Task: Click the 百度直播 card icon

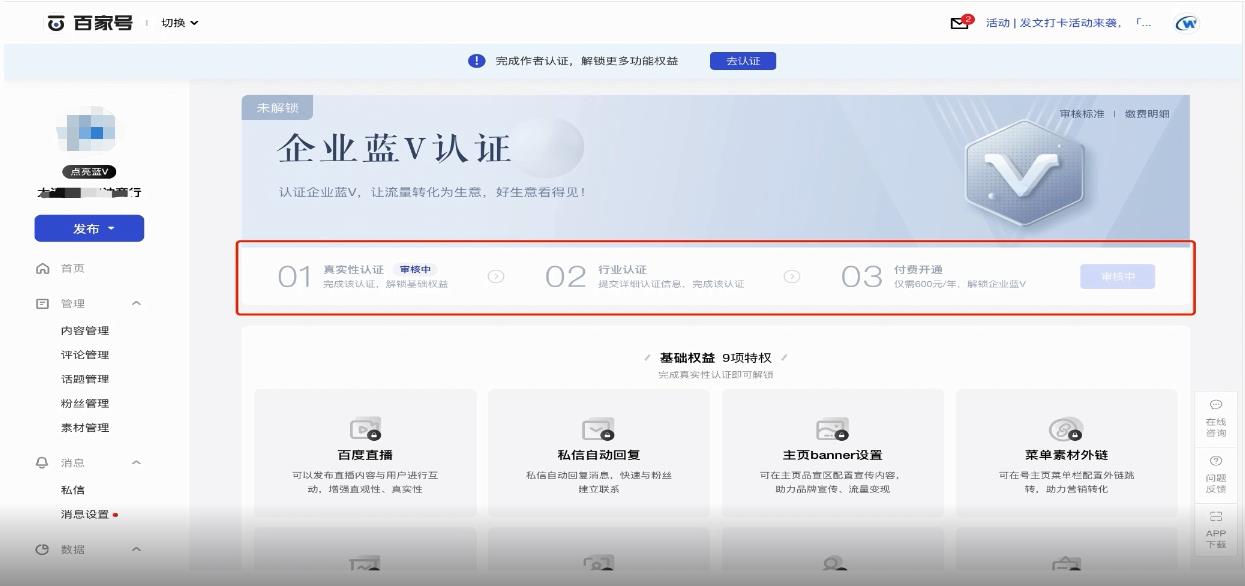Action: click(365, 429)
